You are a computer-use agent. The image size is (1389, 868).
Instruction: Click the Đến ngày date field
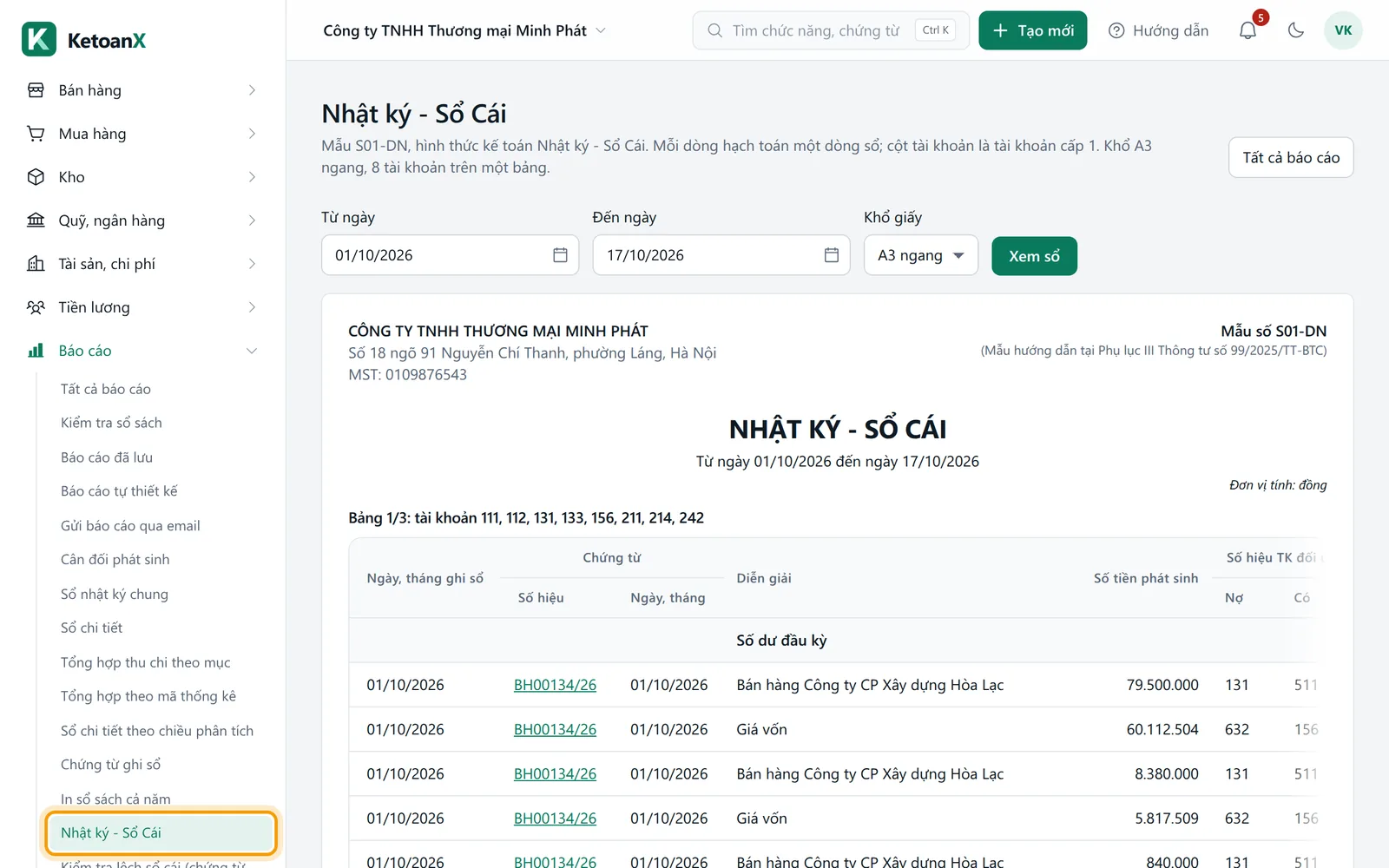click(721, 255)
